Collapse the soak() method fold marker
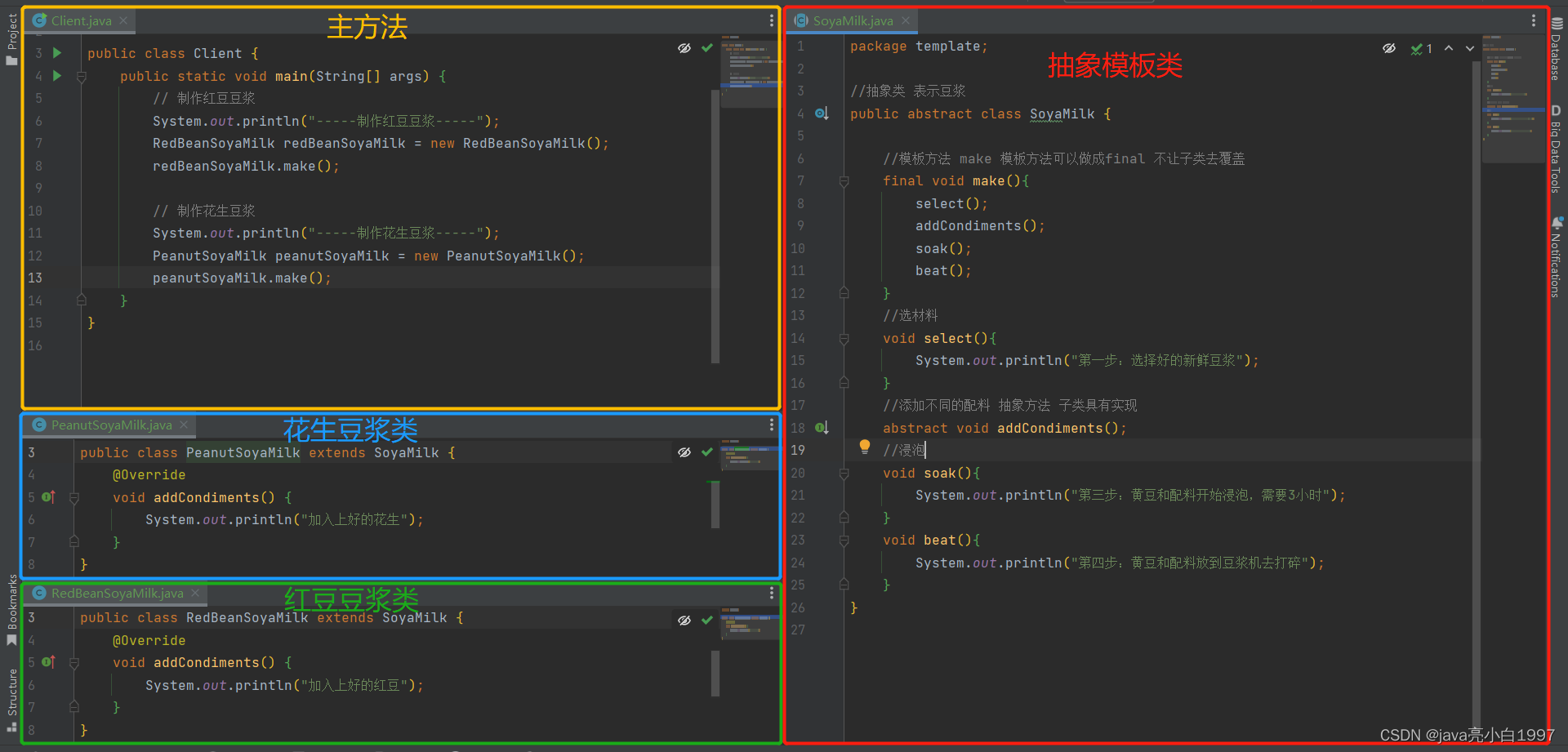1568x752 pixels. (844, 473)
